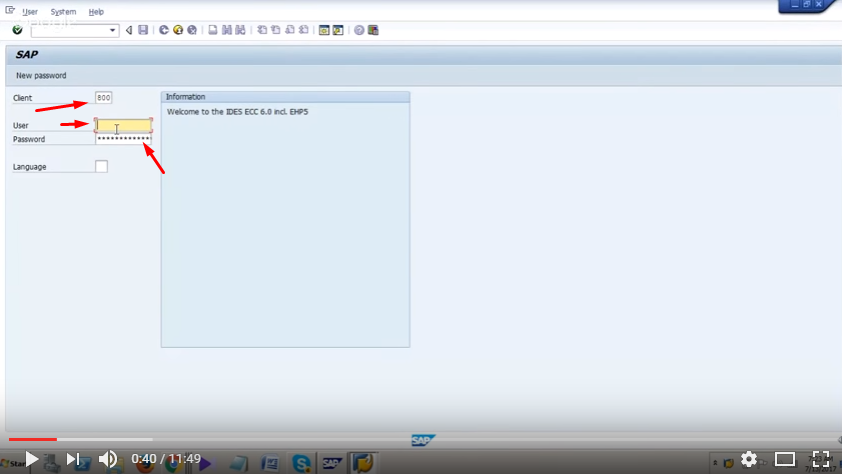Close the SAP window
The width and height of the screenshot is (842, 474).
(819, 4)
